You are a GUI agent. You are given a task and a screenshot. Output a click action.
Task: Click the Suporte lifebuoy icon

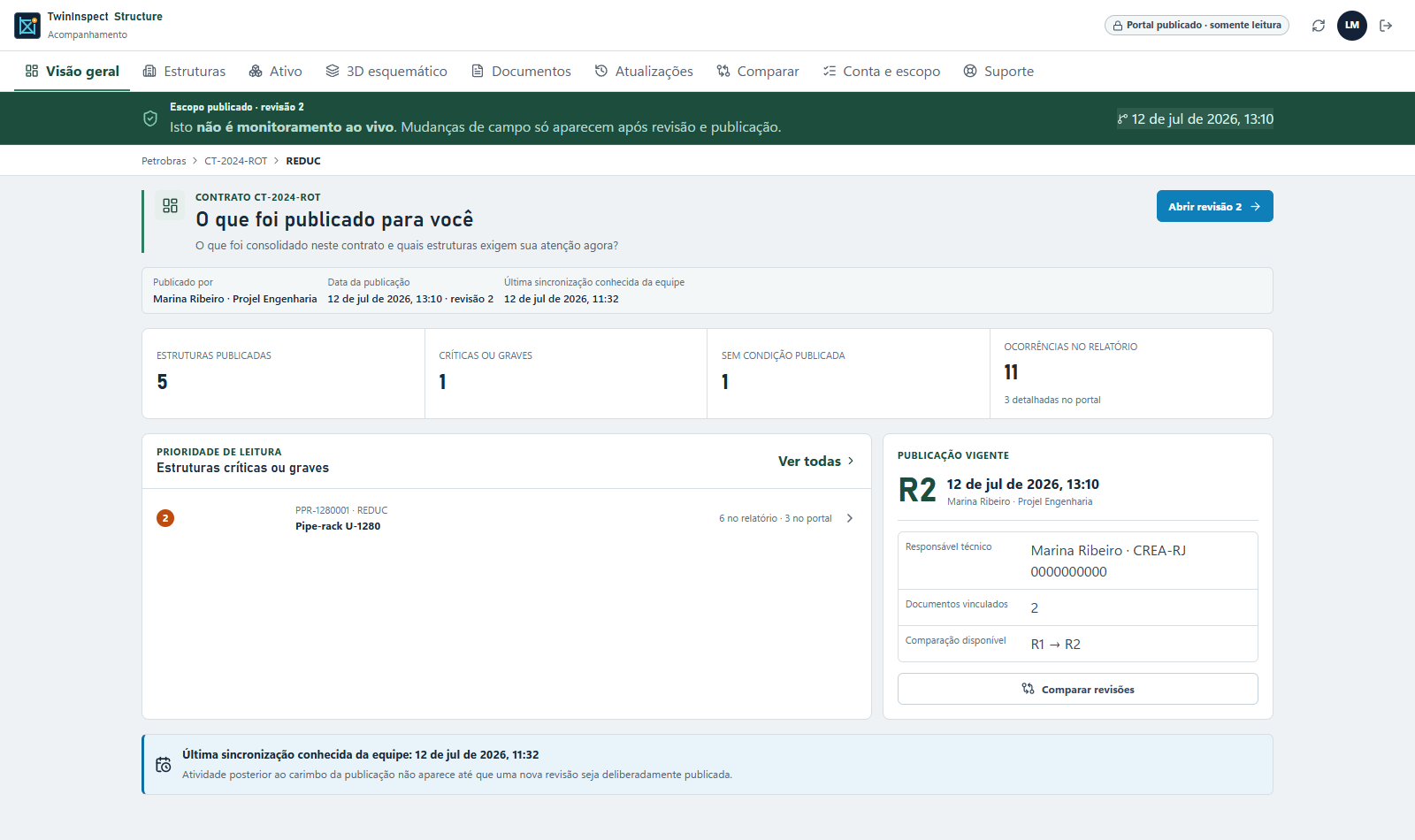970,71
